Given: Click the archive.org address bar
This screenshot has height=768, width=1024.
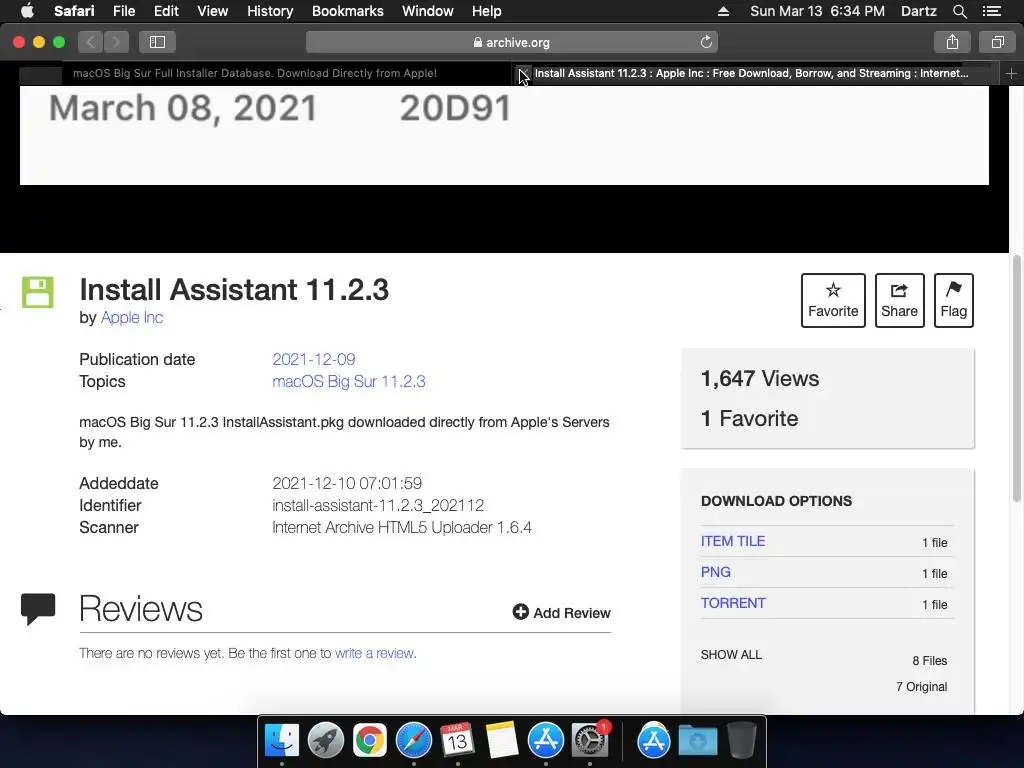Looking at the screenshot, I should click(x=511, y=42).
